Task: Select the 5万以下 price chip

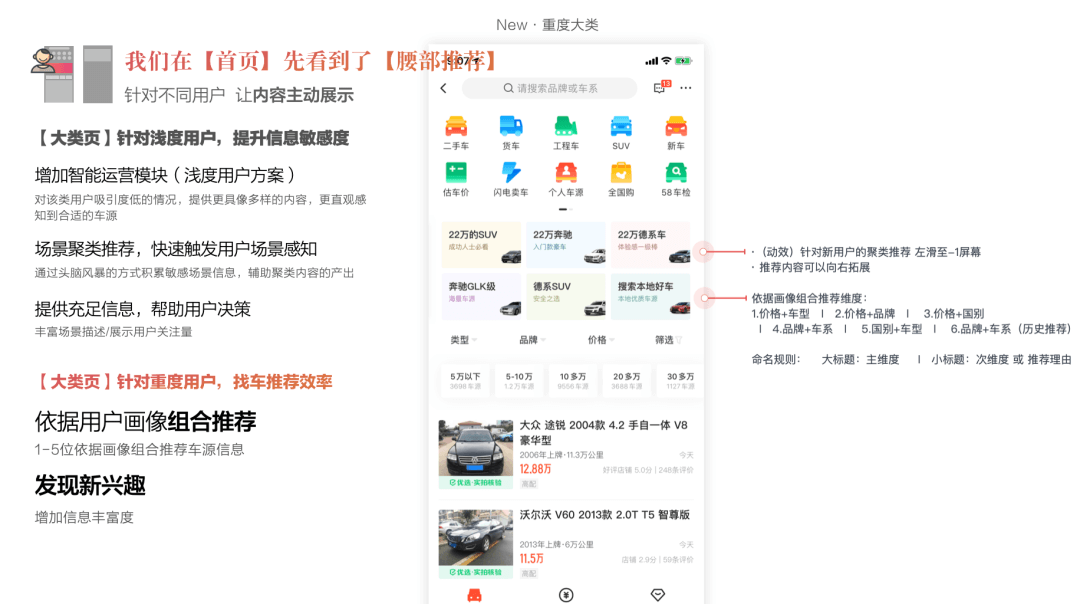Action: point(465,381)
